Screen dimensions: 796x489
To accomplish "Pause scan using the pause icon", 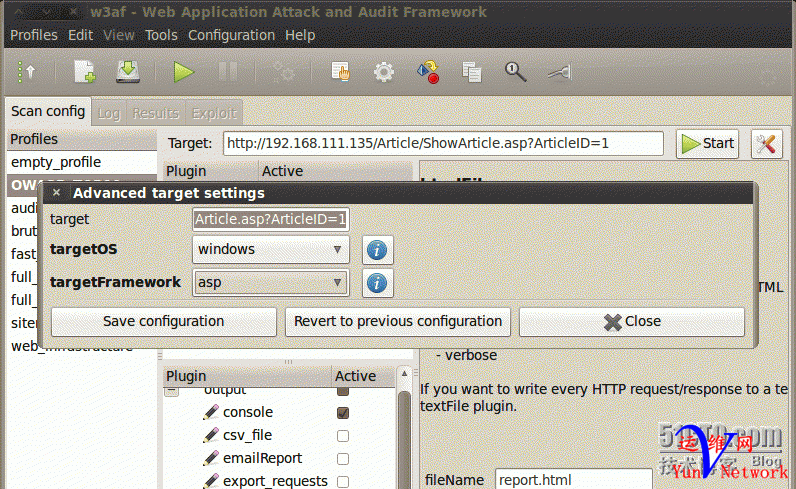I will (x=228, y=72).
